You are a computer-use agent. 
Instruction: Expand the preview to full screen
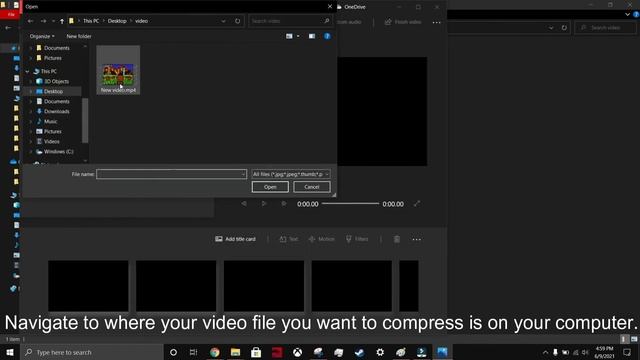click(x=417, y=204)
